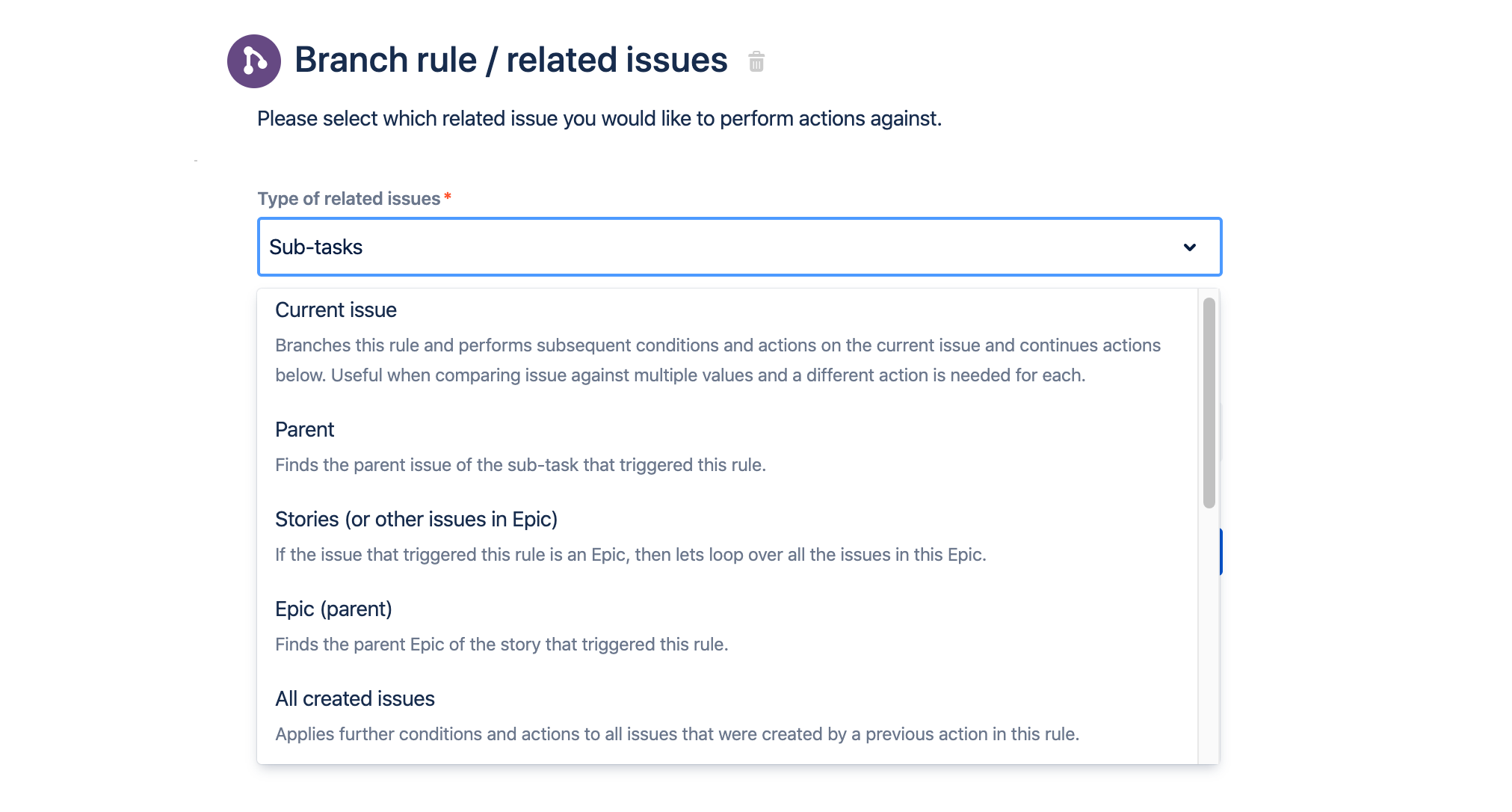The width and height of the screenshot is (1512, 812).
Task: Select the "Current issue" option
Action: pyautogui.click(x=336, y=310)
